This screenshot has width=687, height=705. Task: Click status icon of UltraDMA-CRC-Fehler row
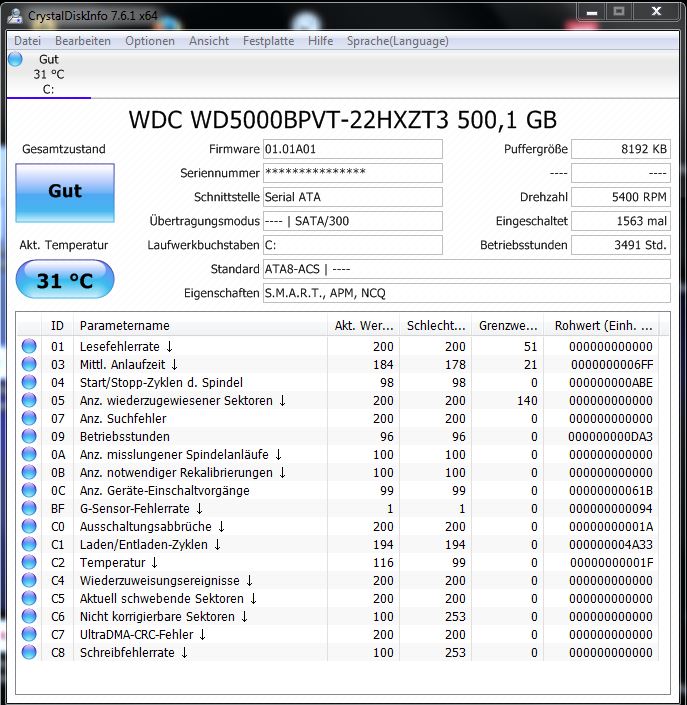[29, 634]
